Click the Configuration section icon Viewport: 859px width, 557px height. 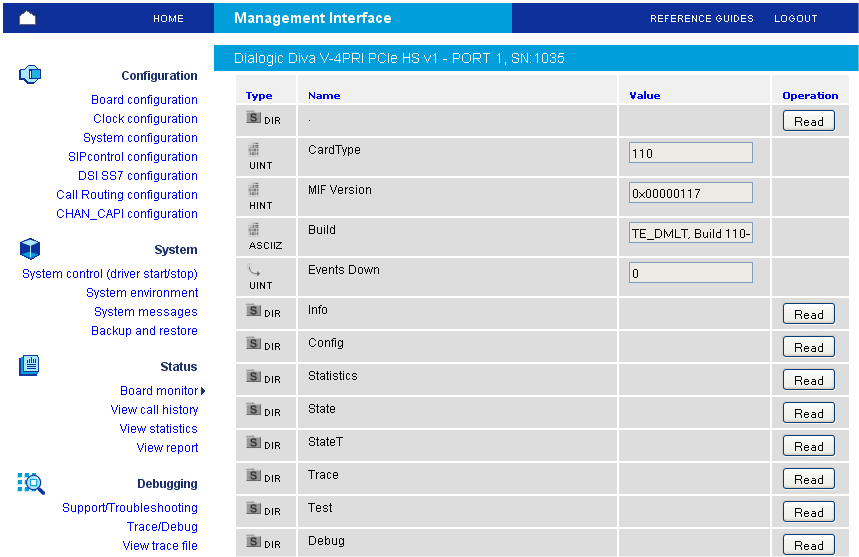click(30, 74)
